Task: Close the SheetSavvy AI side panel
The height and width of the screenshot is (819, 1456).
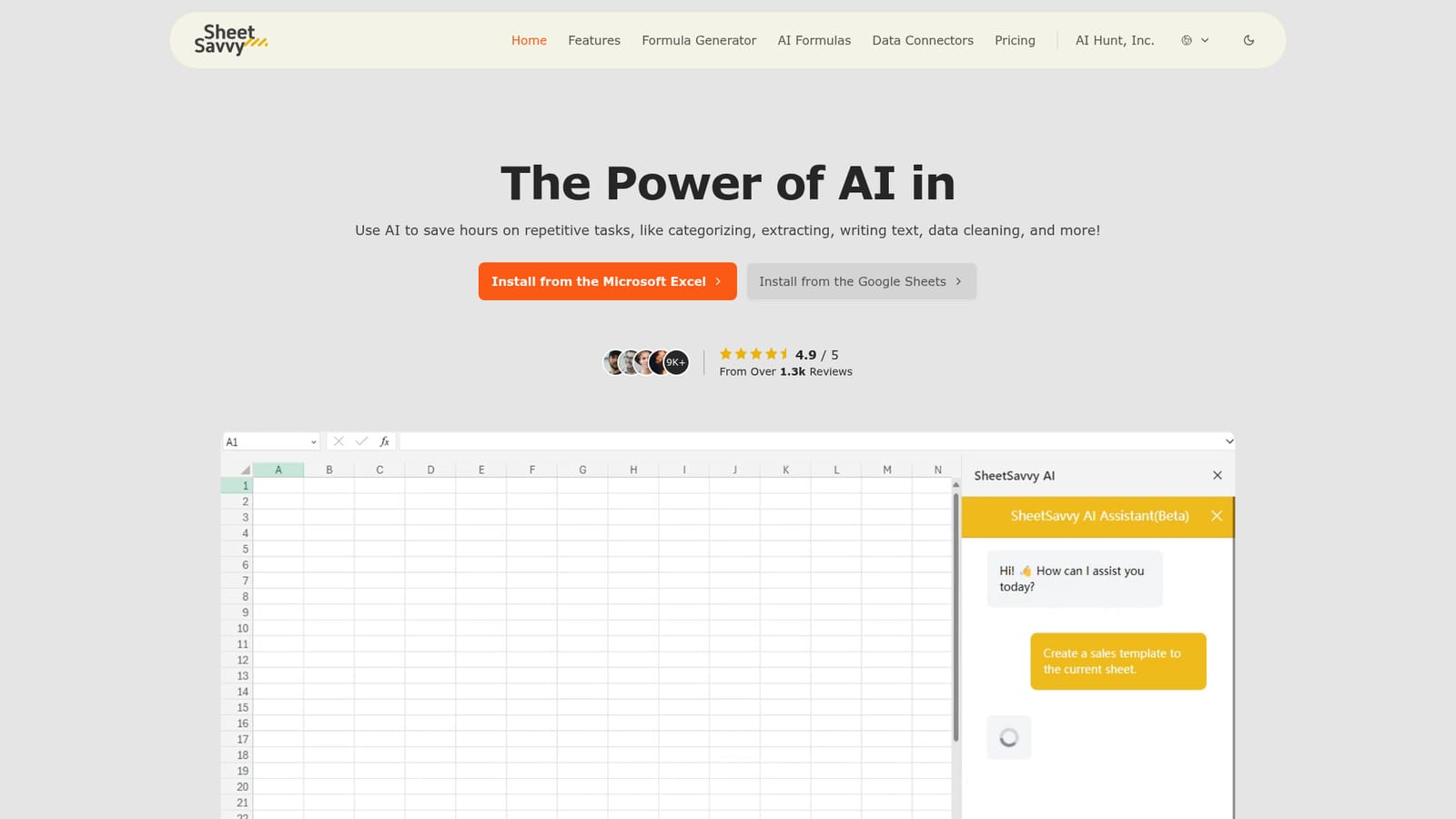Action: 1218,475
